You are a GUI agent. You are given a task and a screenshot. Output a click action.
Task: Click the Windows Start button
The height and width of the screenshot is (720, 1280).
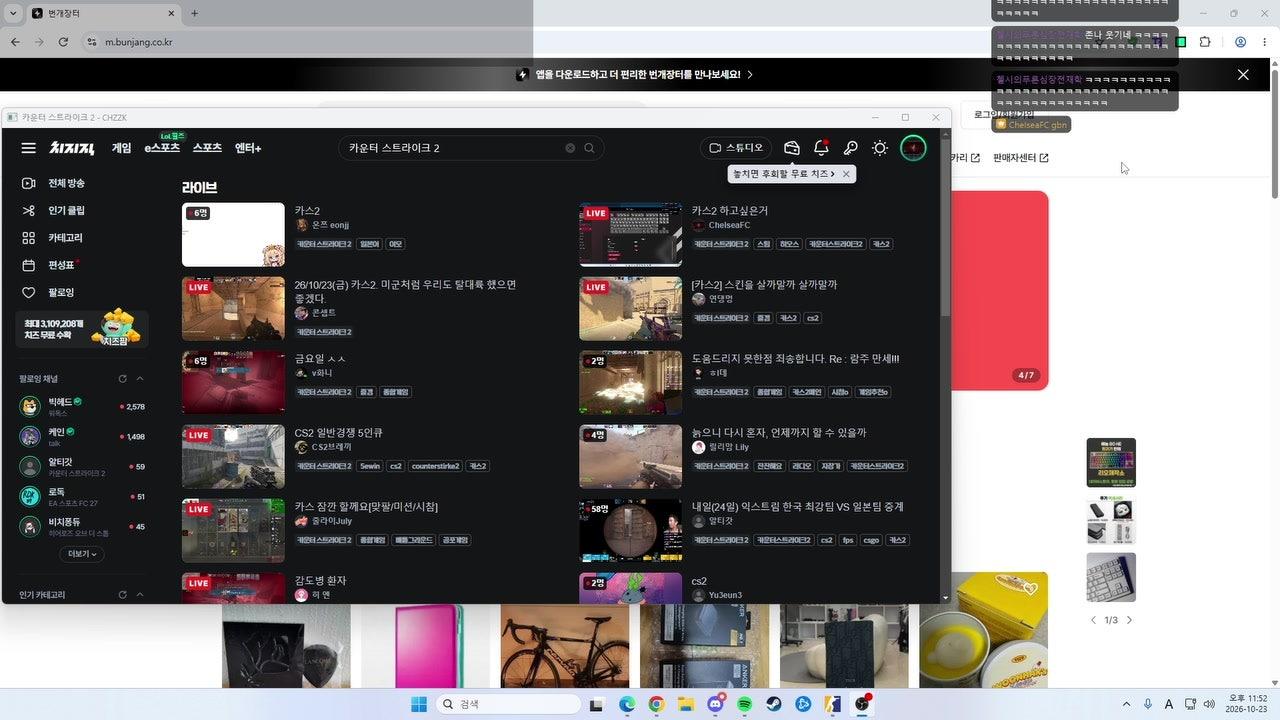(419, 704)
